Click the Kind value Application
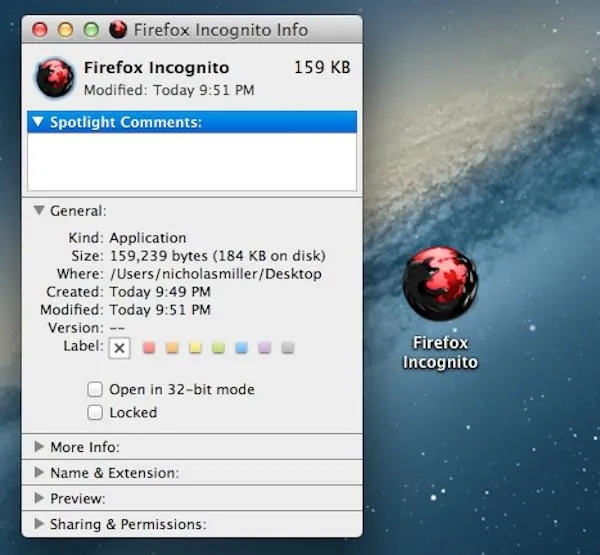 coord(148,238)
